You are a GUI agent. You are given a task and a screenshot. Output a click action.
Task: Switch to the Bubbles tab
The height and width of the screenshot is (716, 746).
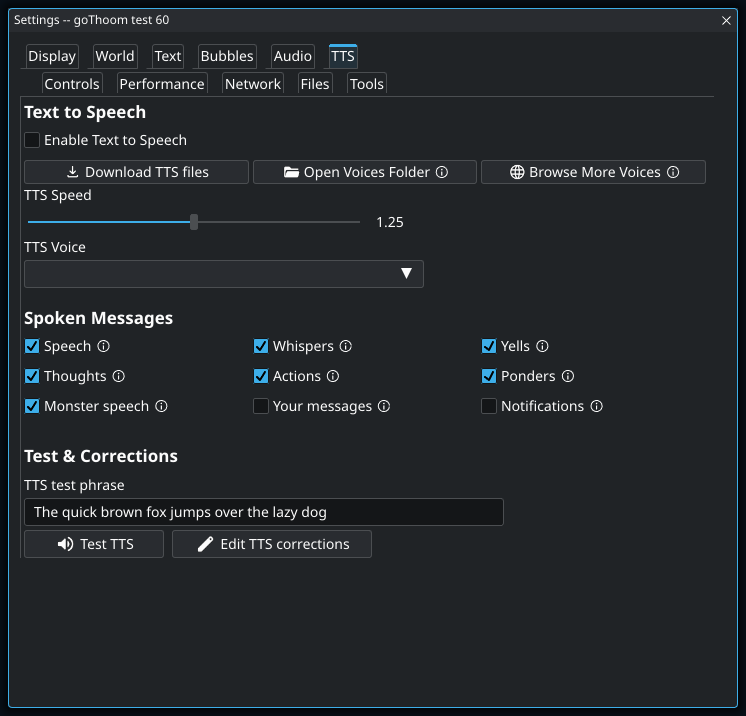pos(227,56)
